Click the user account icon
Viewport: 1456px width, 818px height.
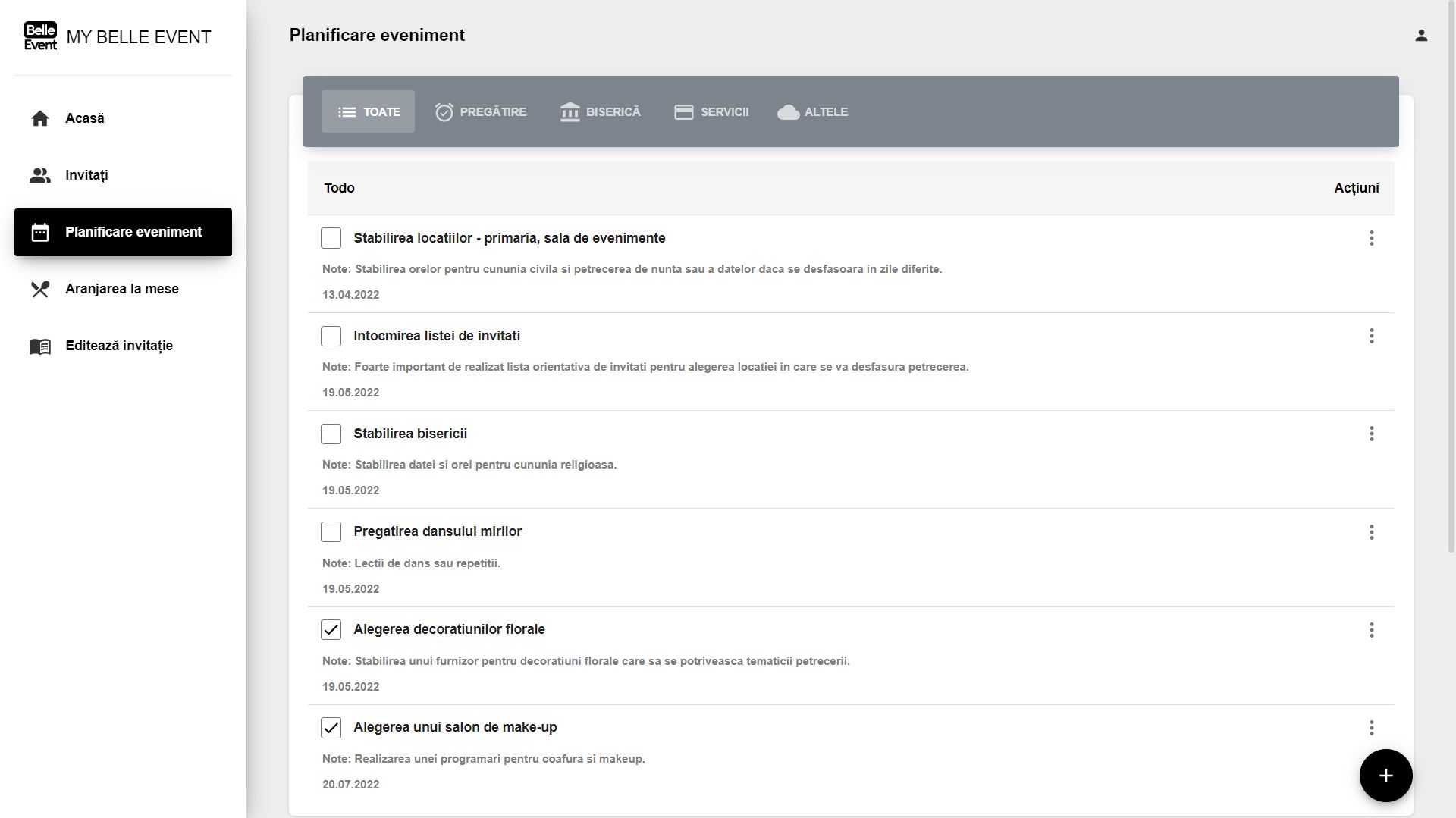pos(1421,36)
